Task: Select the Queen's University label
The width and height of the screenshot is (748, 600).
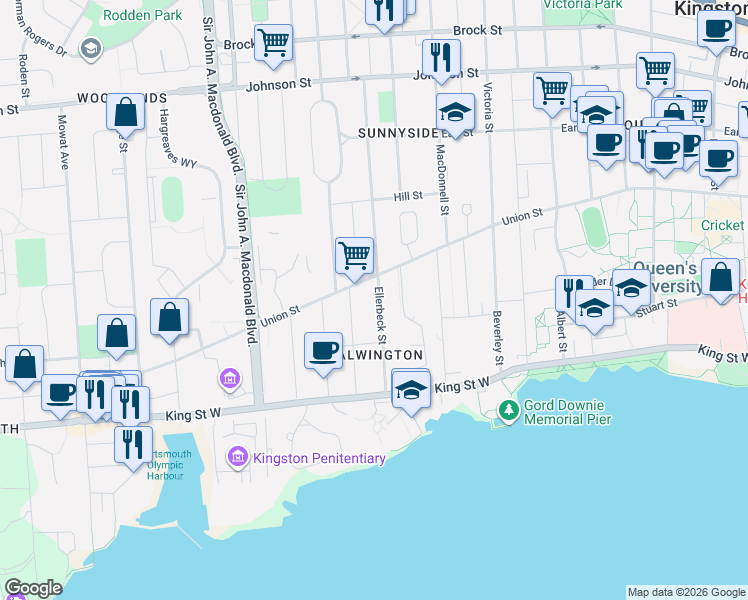Action: click(668, 278)
